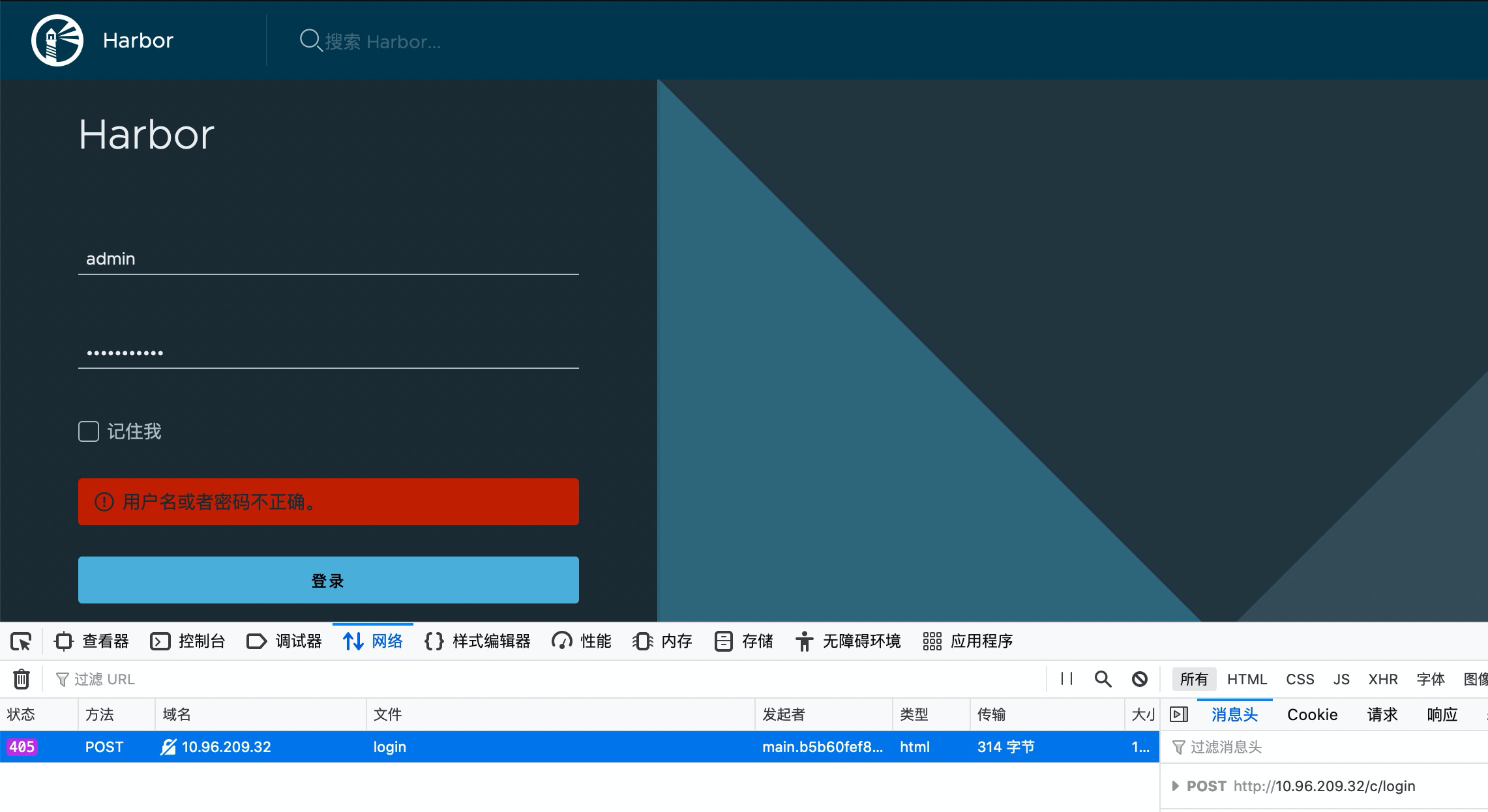Image resolution: width=1488 pixels, height=812 pixels.
Task: Click the 登录 login button
Action: pyautogui.click(x=328, y=579)
